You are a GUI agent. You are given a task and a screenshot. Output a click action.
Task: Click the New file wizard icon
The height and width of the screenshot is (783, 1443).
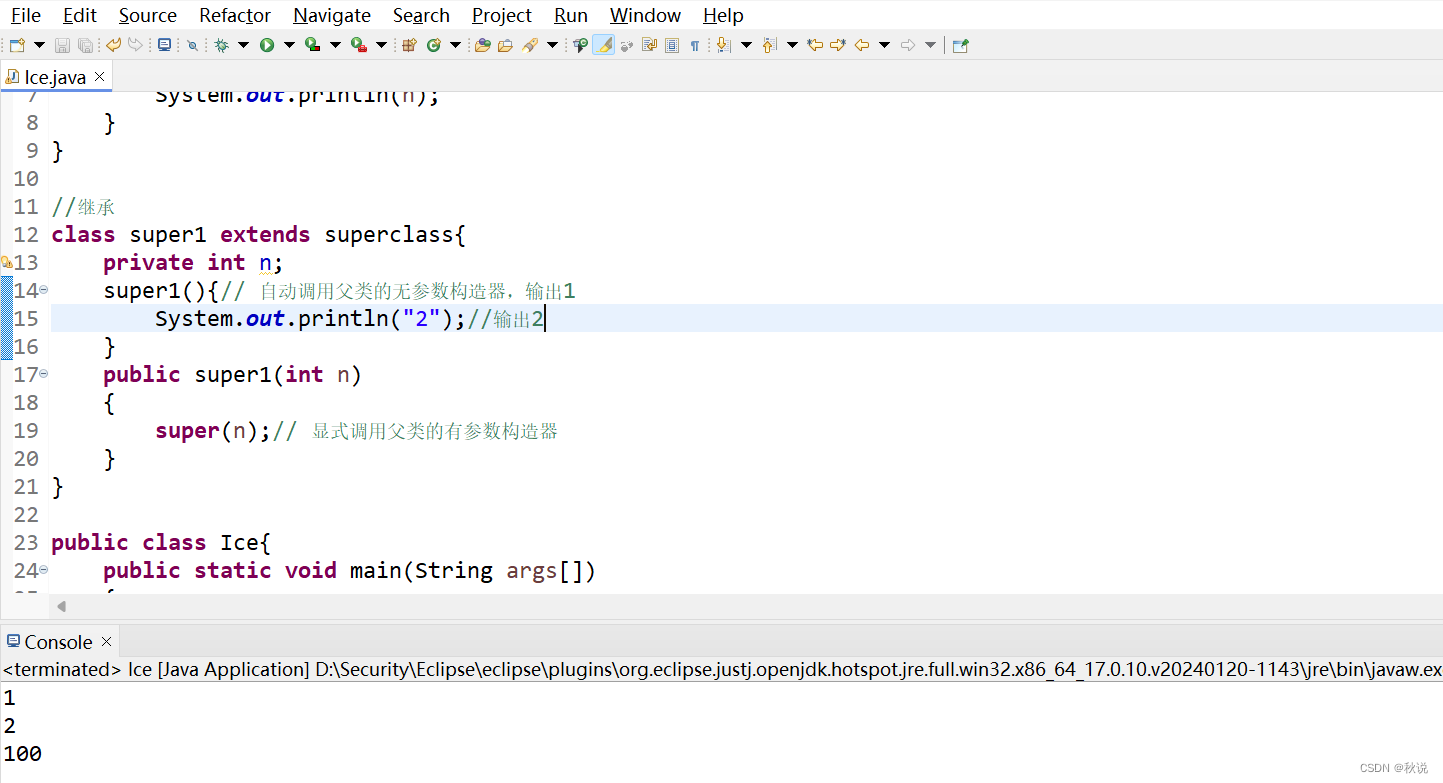17,45
